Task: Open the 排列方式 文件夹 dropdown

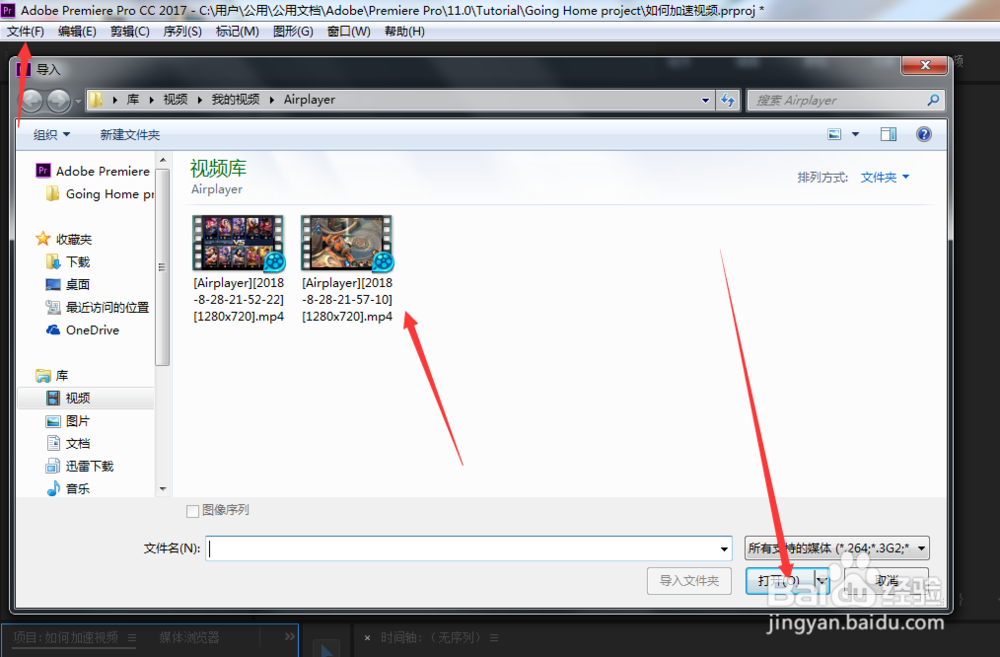Action: (x=885, y=177)
